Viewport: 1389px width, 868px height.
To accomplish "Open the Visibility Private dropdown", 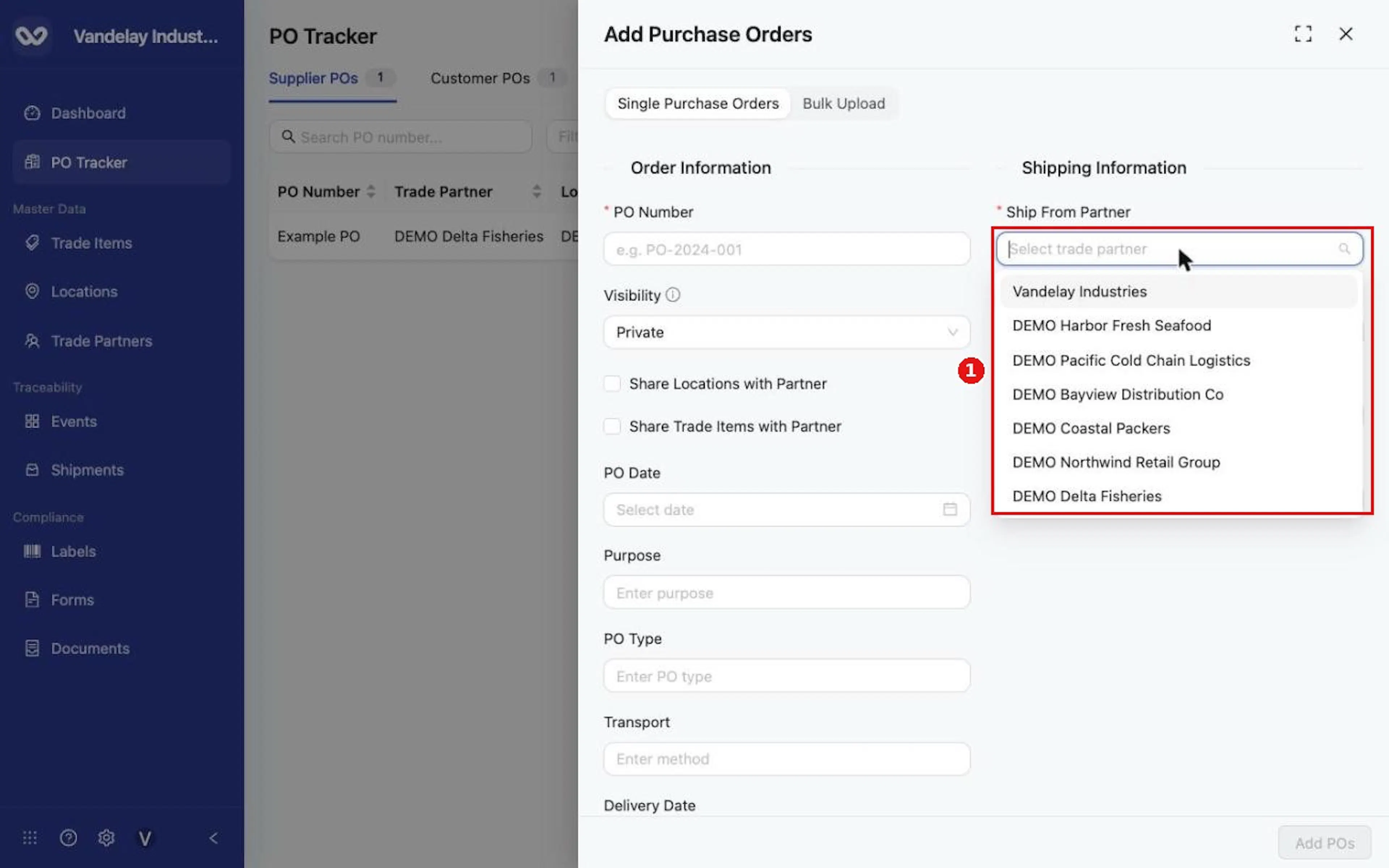I will (786, 332).
